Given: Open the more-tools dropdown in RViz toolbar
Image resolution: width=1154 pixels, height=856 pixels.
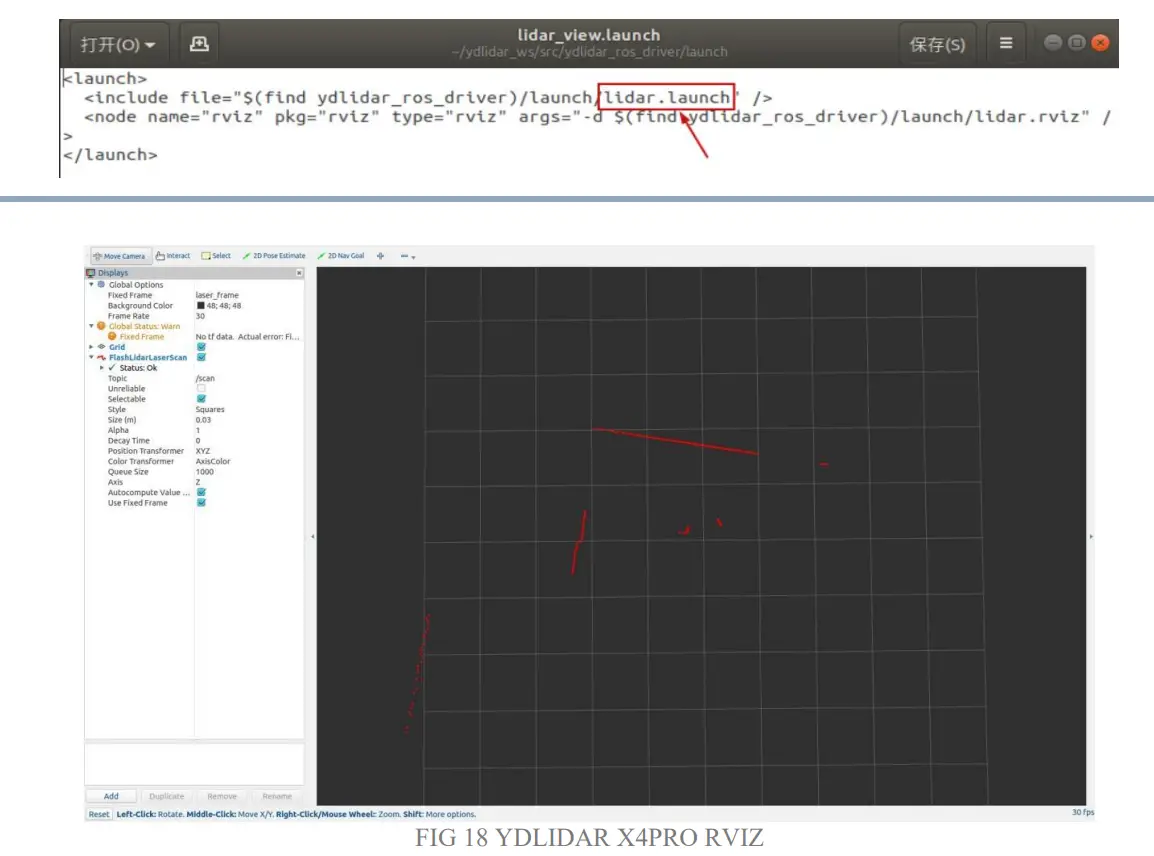Looking at the screenshot, I should [x=405, y=256].
